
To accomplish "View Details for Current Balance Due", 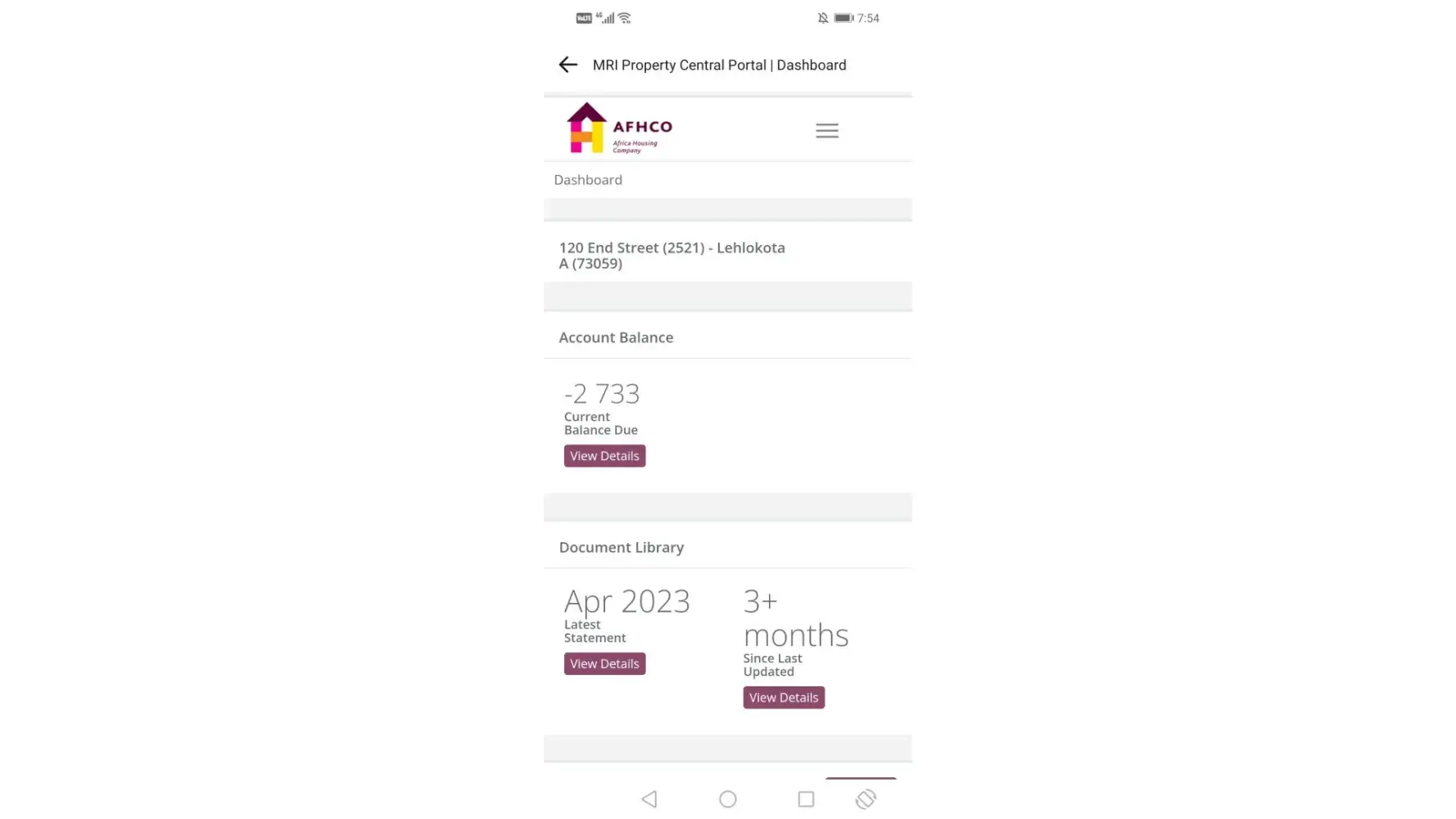I will tap(604, 456).
